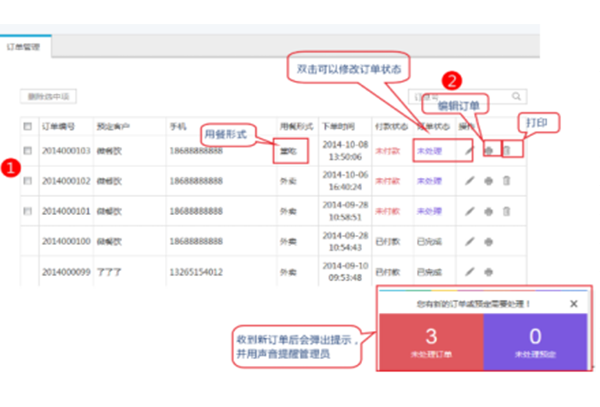Click 未处理 status of order 2014000101
Viewport: 600px width, 407px height.
429,211
